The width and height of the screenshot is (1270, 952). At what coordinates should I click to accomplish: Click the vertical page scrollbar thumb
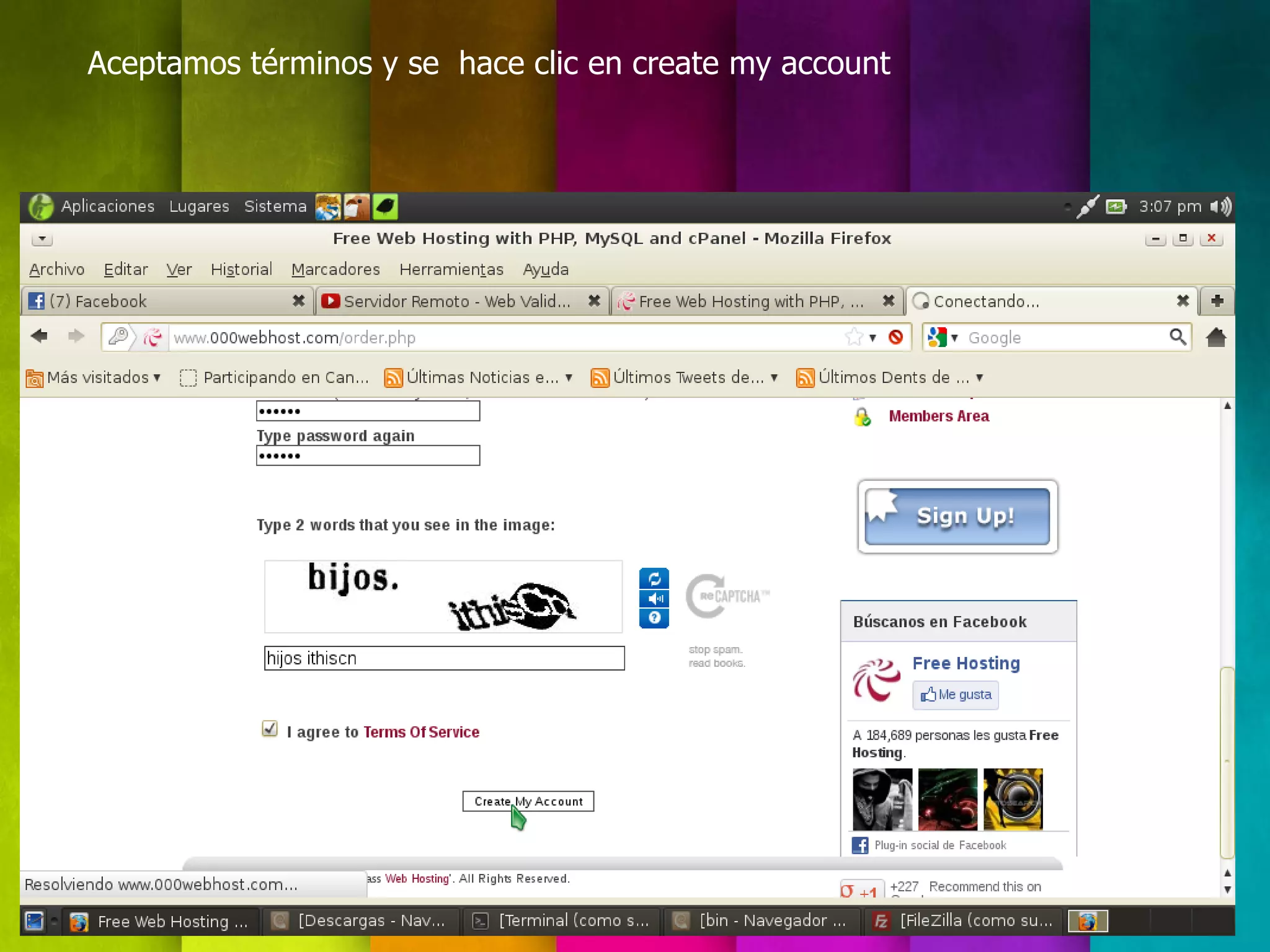point(1227,762)
